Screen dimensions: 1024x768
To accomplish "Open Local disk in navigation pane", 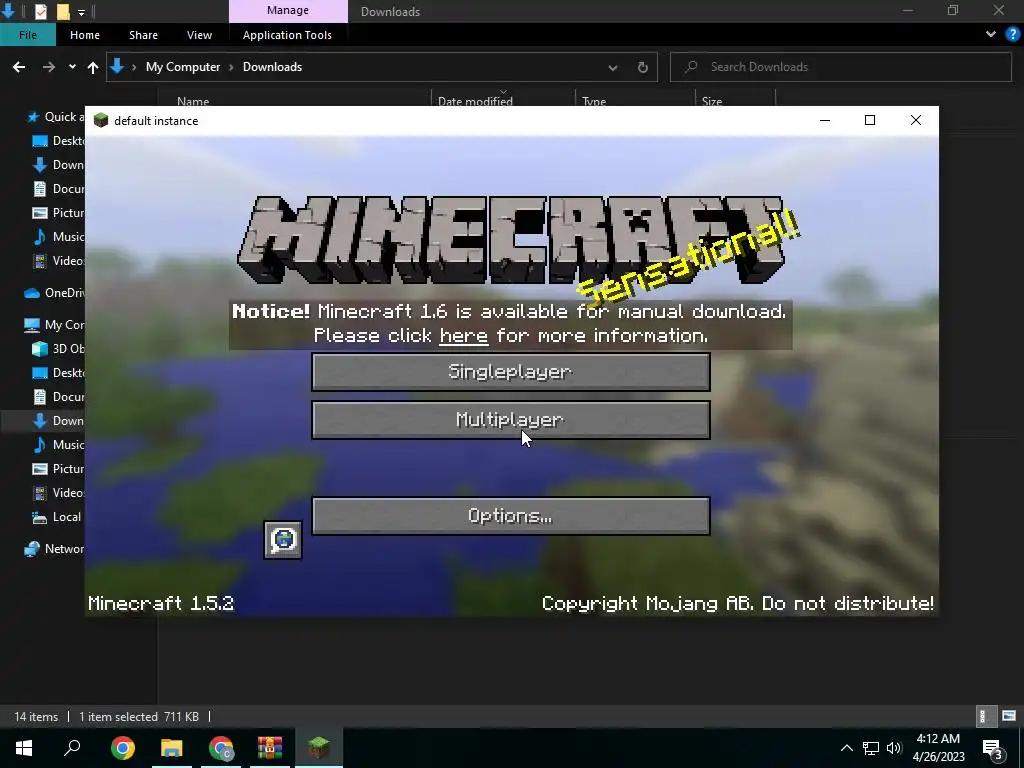I will point(59,517).
